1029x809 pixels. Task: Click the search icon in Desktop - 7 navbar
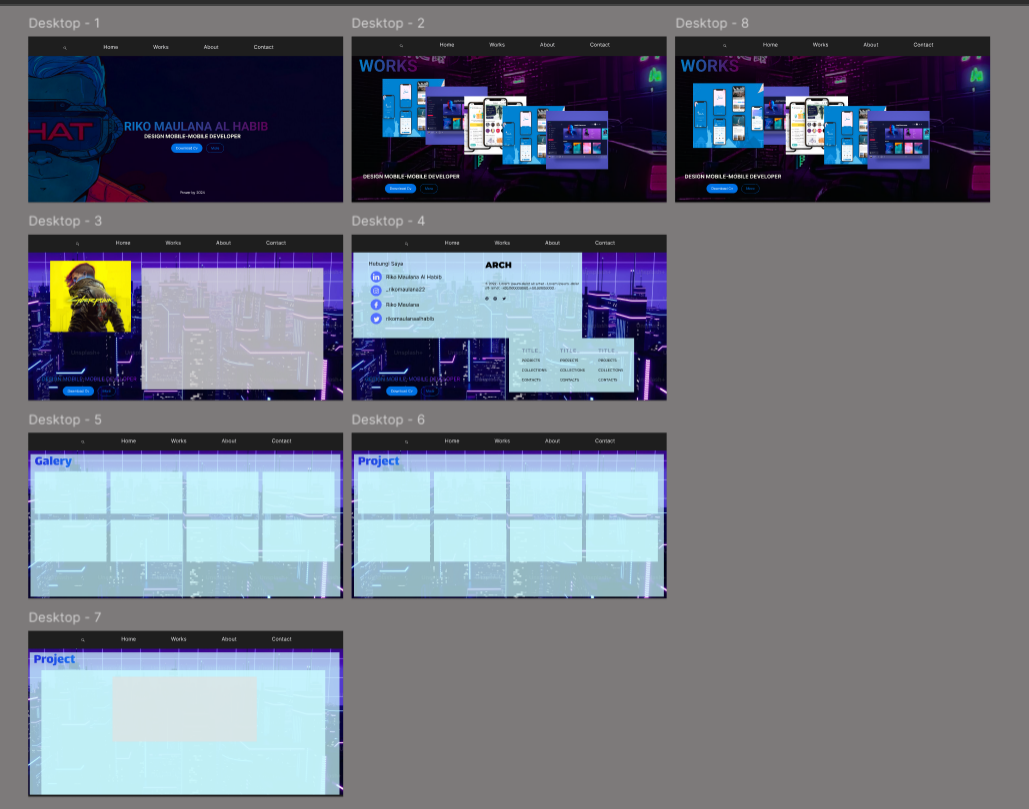tap(83, 639)
